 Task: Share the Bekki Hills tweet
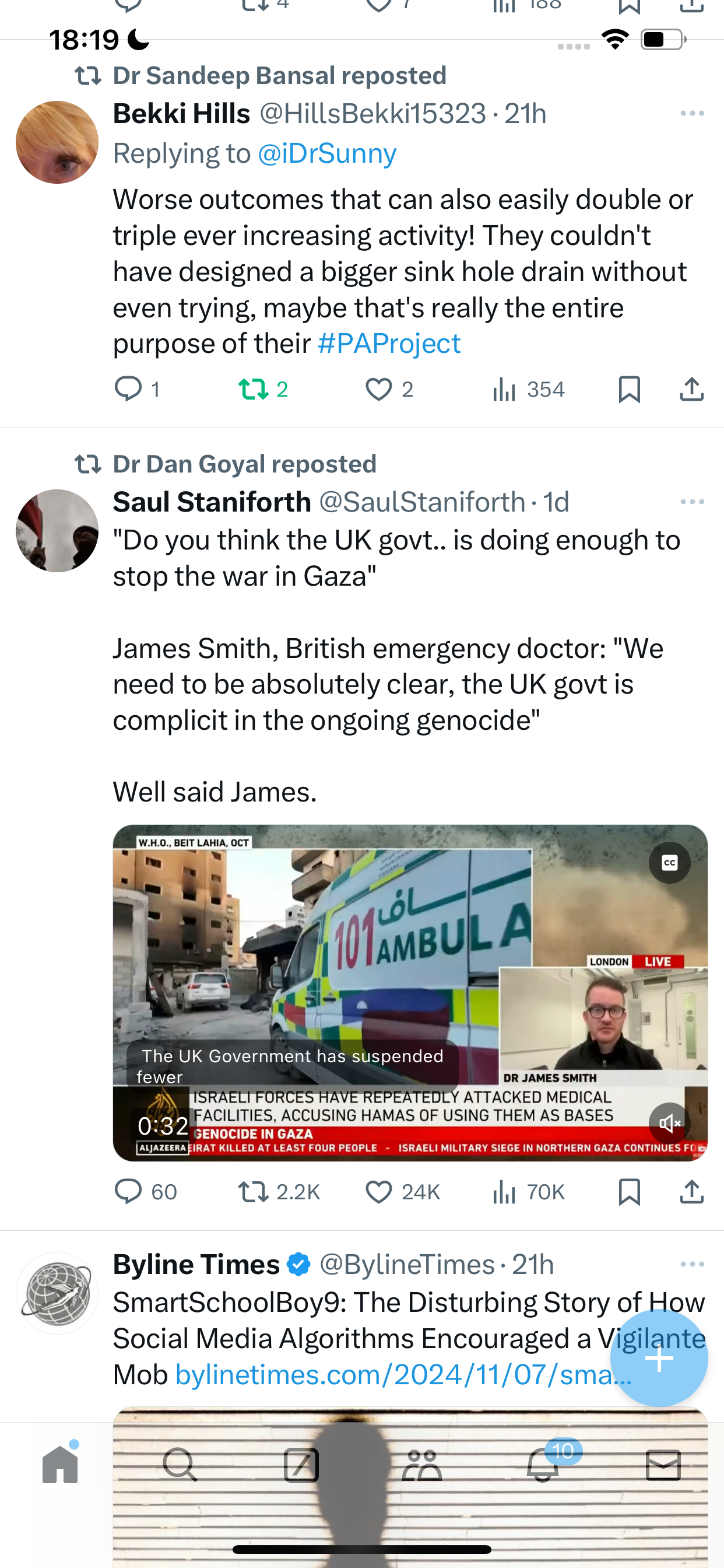click(x=691, y=389)
